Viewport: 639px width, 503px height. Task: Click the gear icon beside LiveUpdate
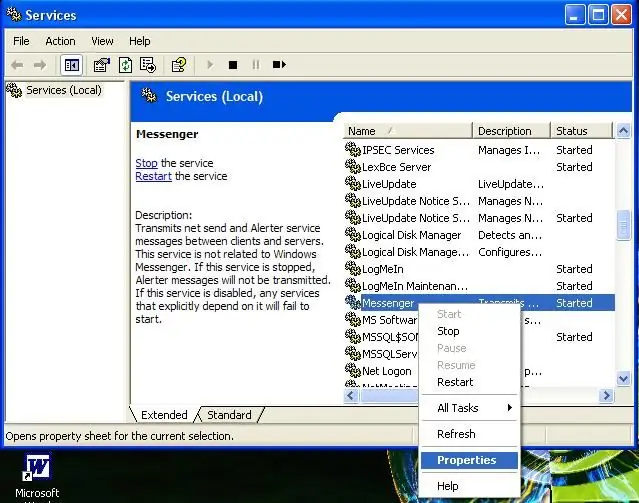[353, 183]
